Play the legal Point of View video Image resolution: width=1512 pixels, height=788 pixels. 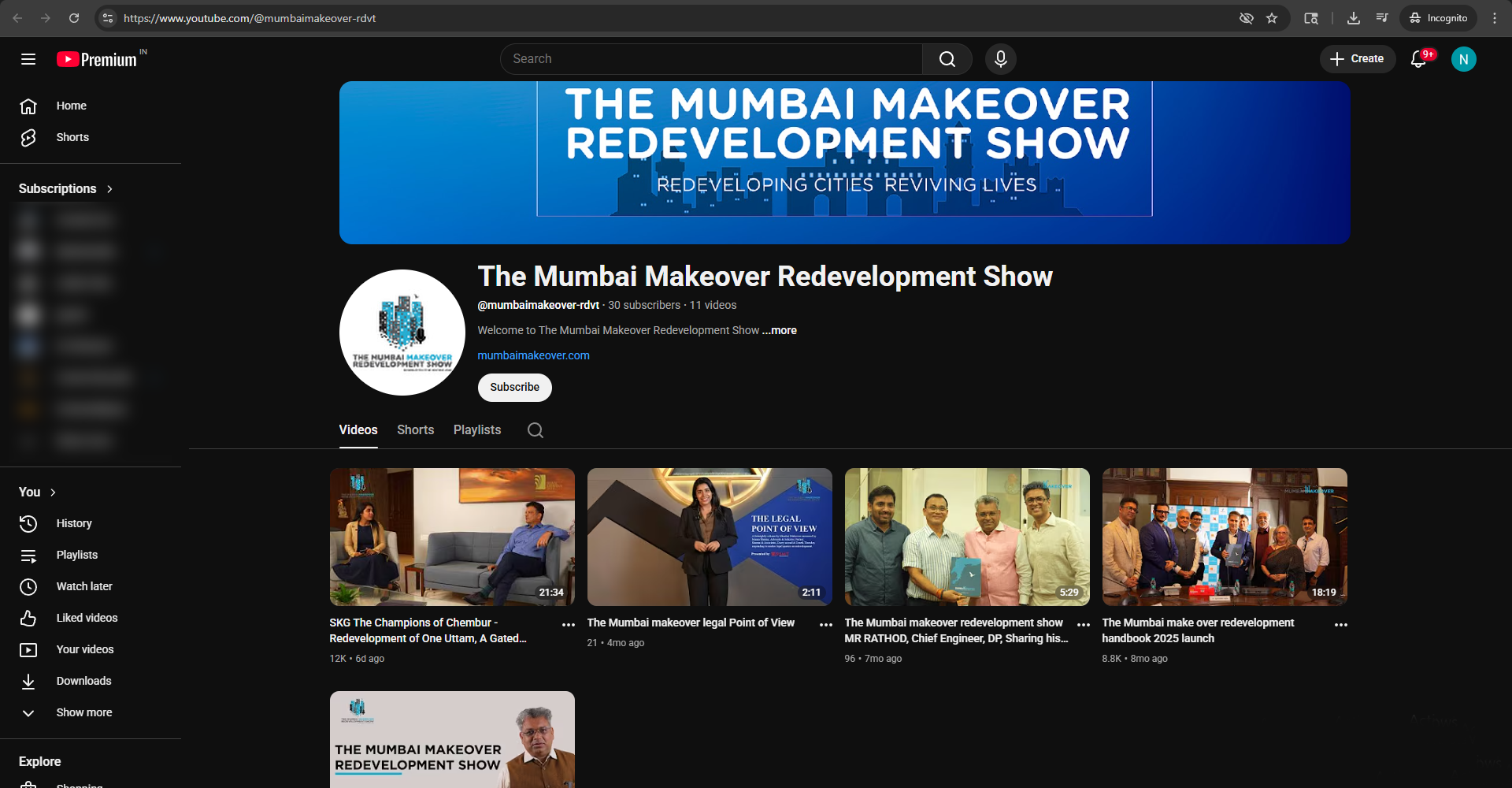pyautogui.click(x=709, y=537)
